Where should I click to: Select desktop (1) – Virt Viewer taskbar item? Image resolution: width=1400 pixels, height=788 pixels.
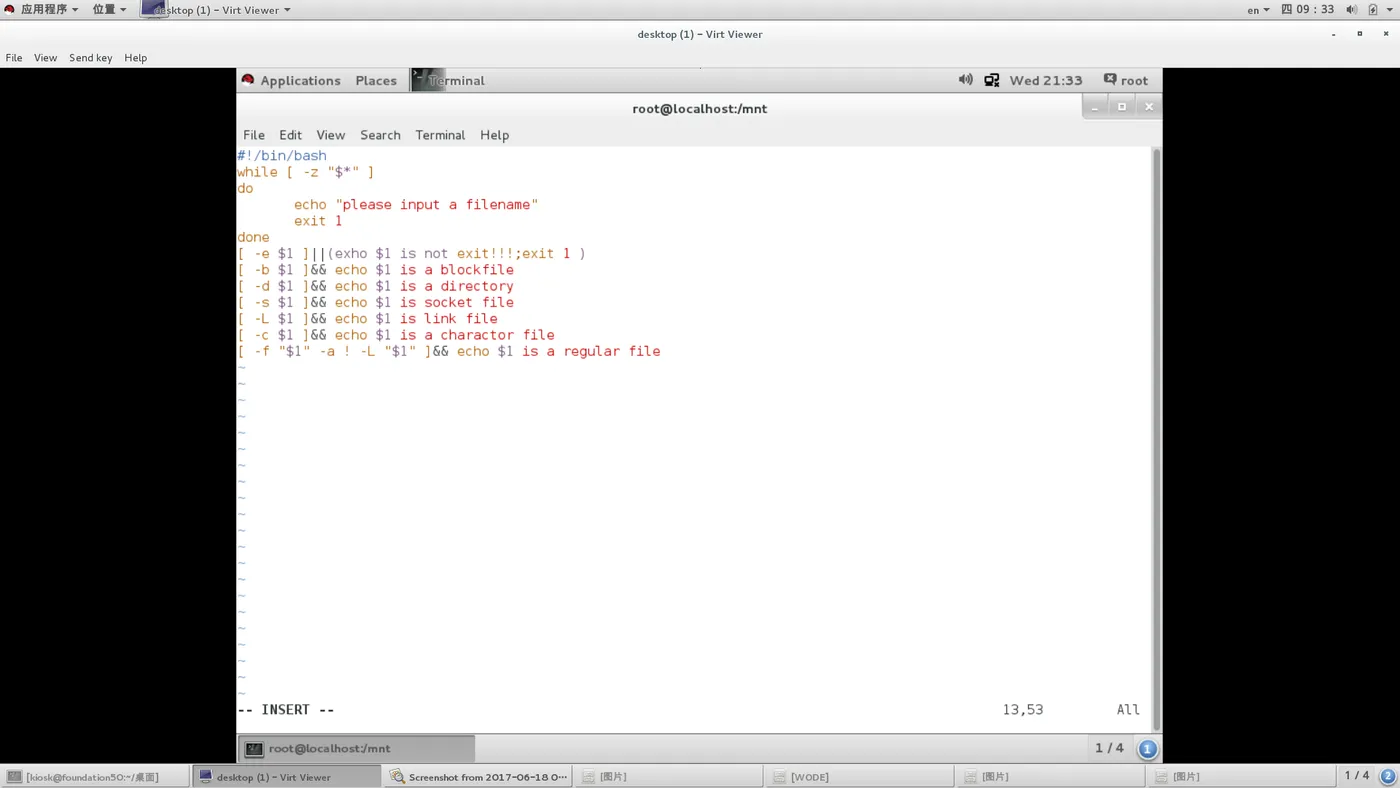(x=286, y=776)
